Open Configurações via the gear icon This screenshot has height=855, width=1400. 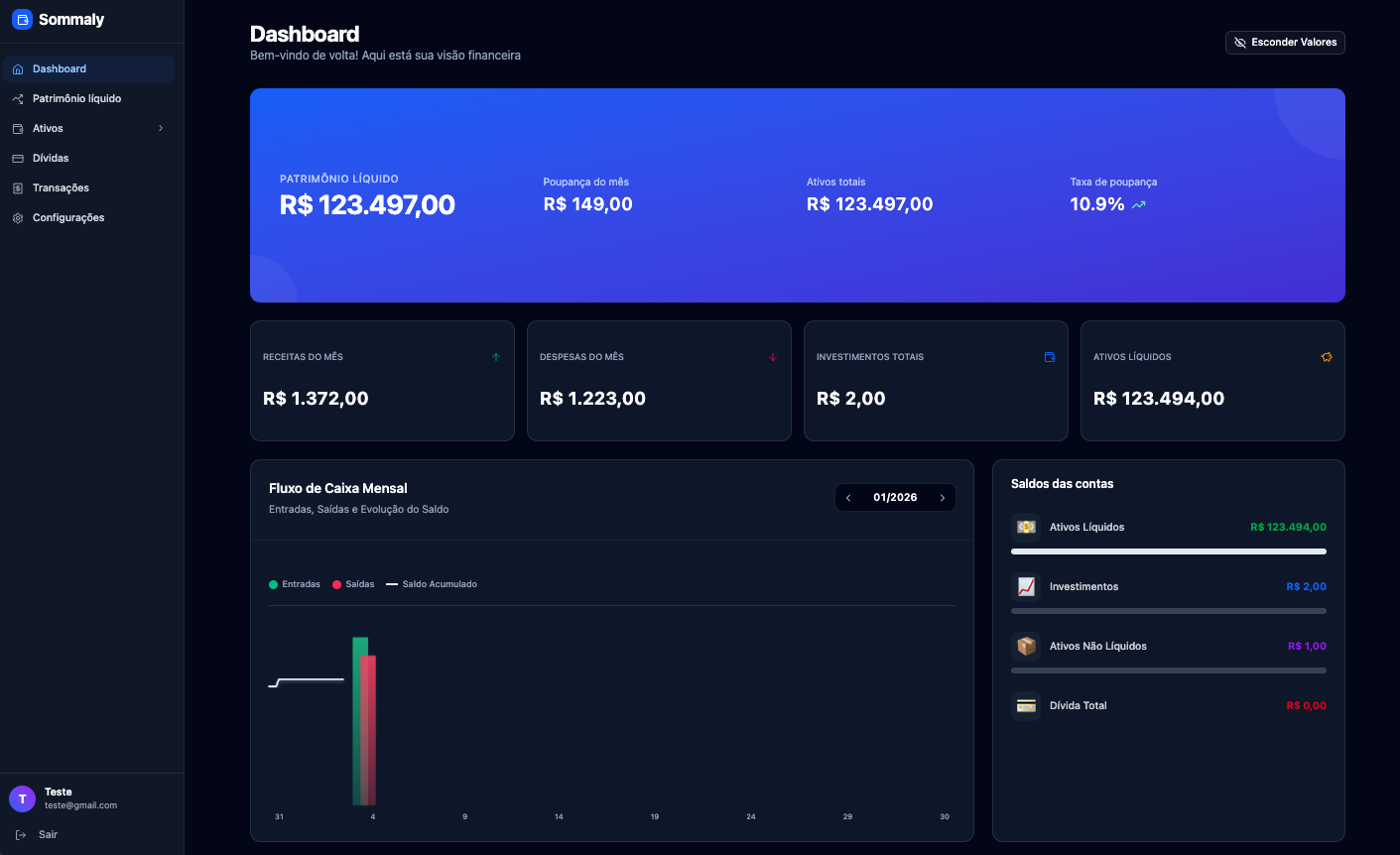[x=17, y=217]
